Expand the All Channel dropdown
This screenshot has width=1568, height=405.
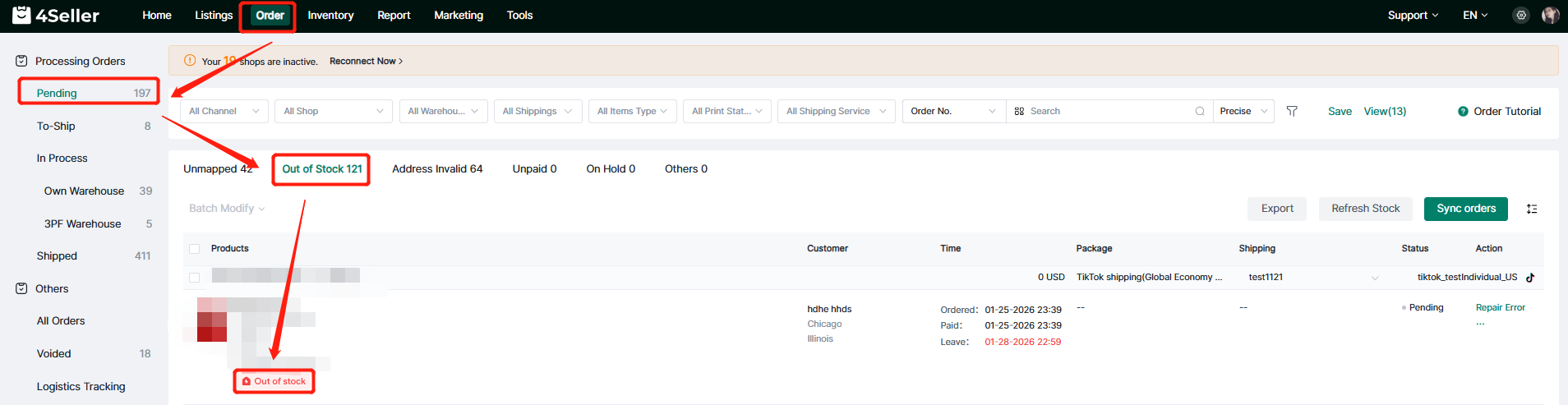point(224,111)
